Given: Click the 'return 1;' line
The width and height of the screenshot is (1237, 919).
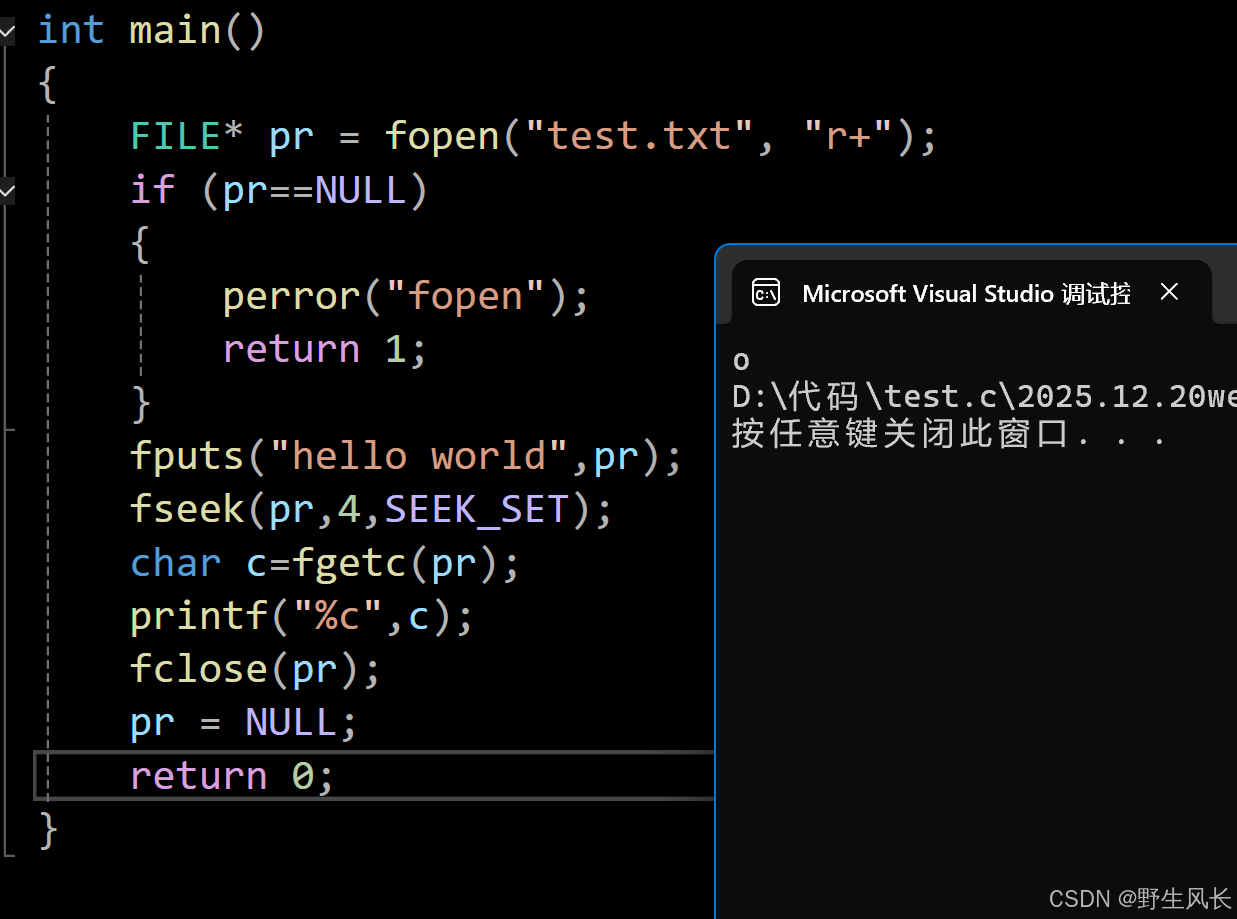Looking at the screenshot, I should point(325,349).
